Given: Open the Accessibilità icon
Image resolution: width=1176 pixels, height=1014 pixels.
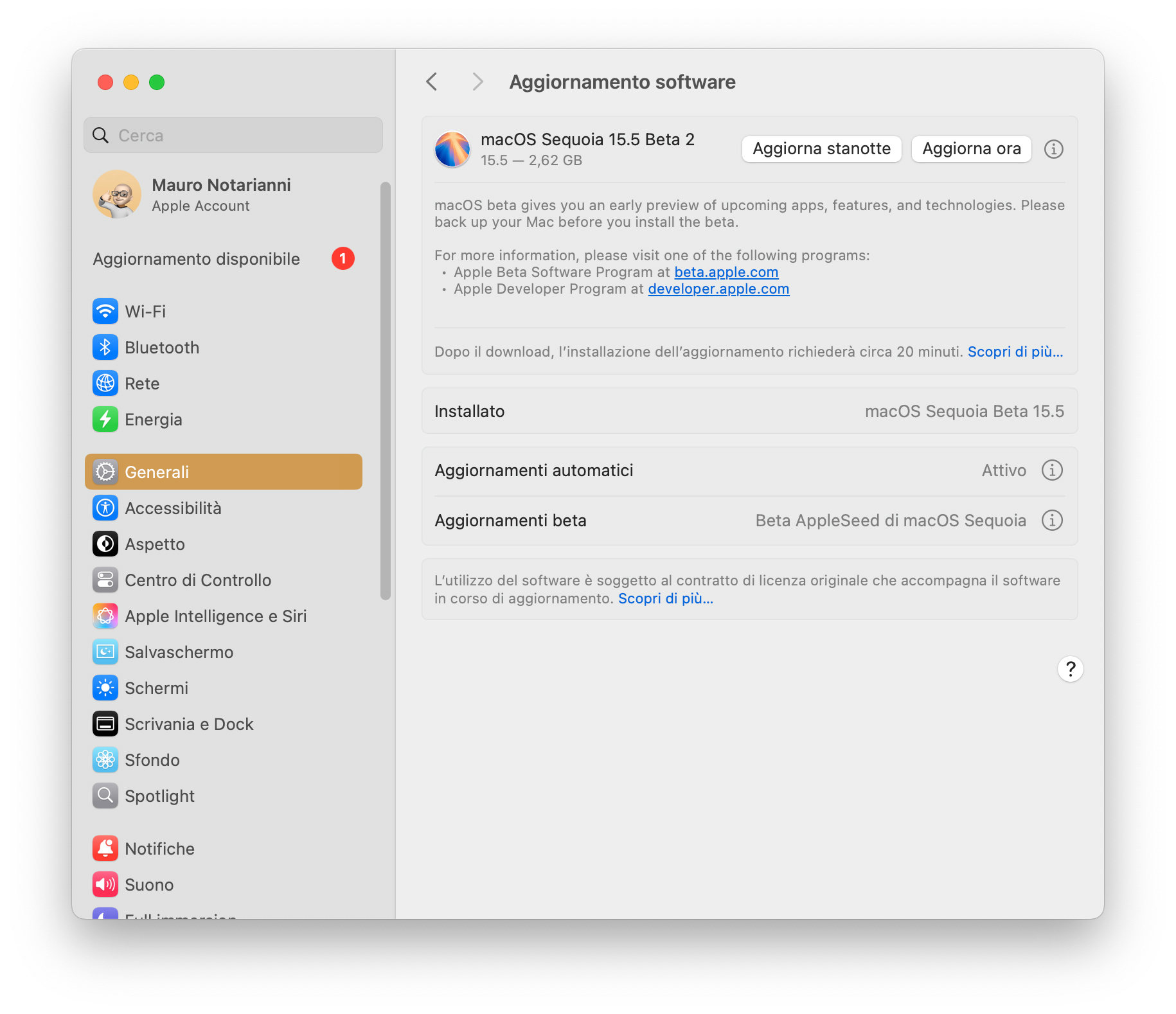Looking at the screenshot, I should pos(105,508).
